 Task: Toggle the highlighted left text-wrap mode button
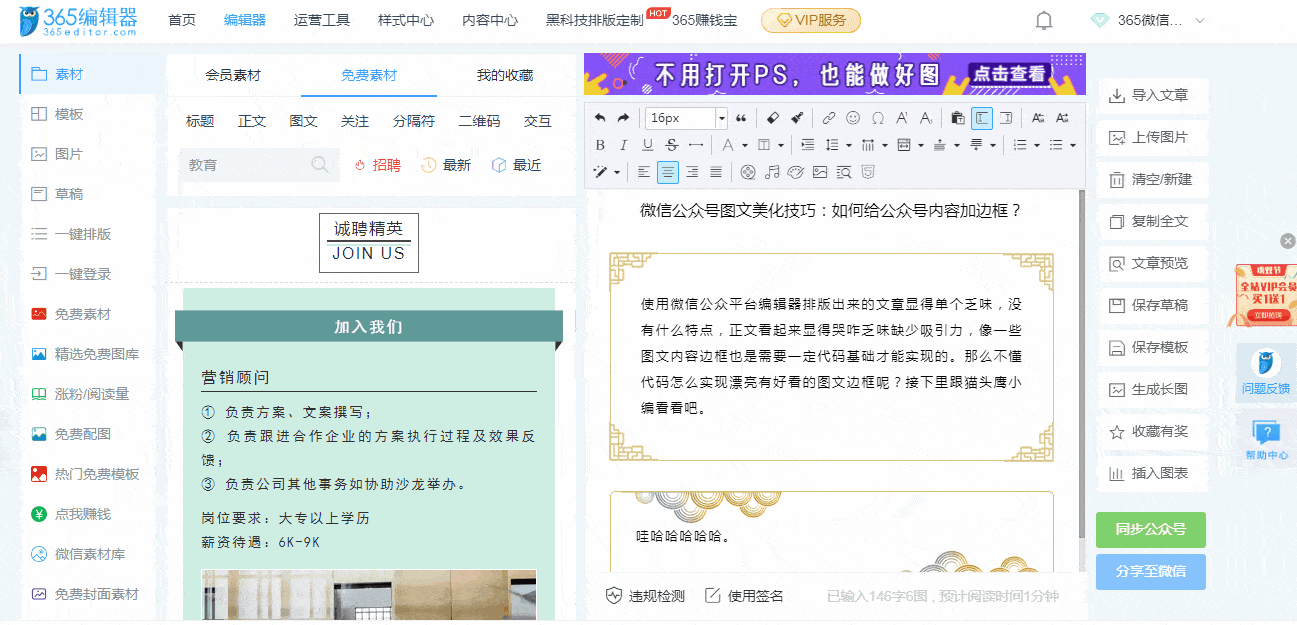982,118
